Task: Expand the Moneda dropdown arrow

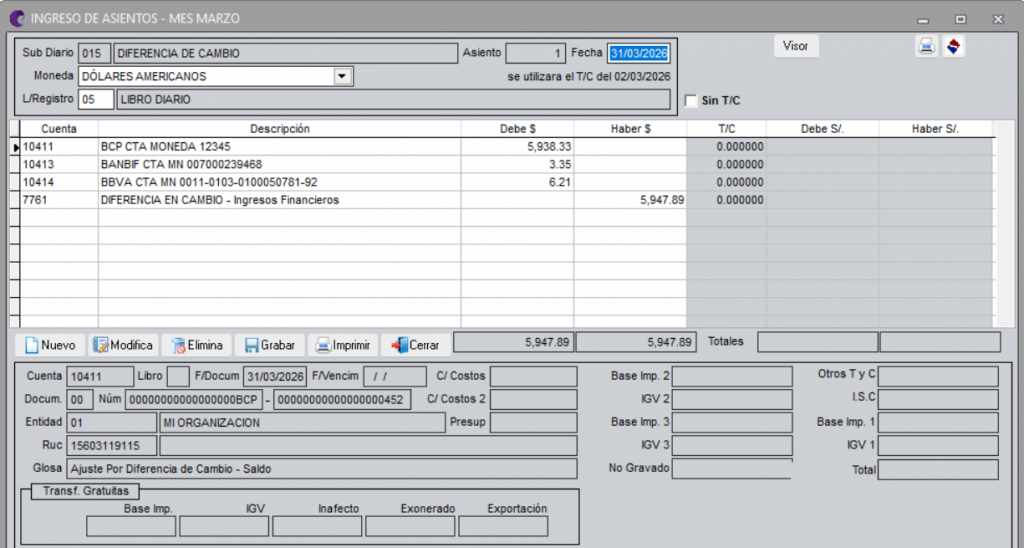Action: pos(342,76)
